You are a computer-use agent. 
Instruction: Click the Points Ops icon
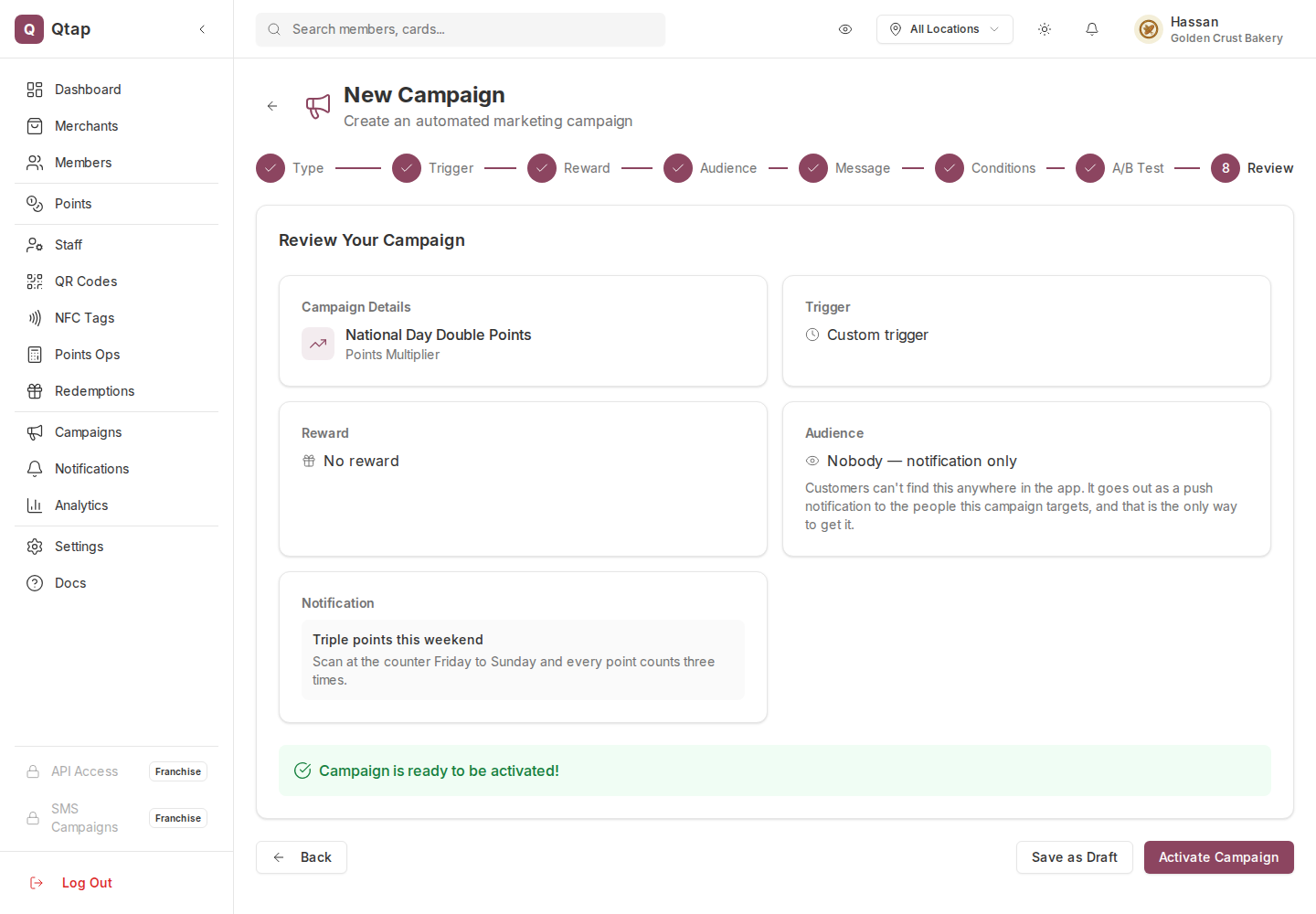point(35,355)
